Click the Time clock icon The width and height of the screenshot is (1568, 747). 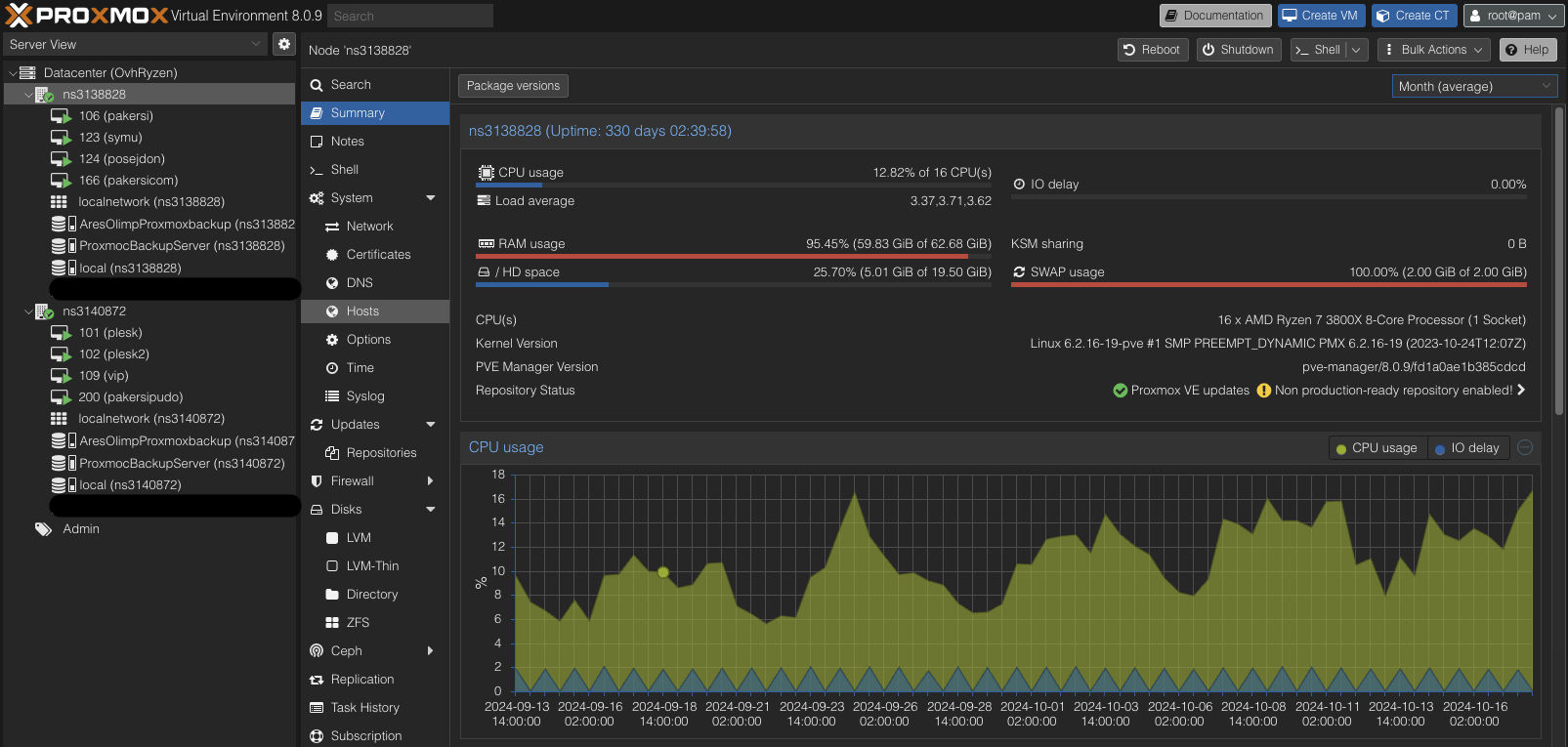pyautogui.click(x=332, y=368)
